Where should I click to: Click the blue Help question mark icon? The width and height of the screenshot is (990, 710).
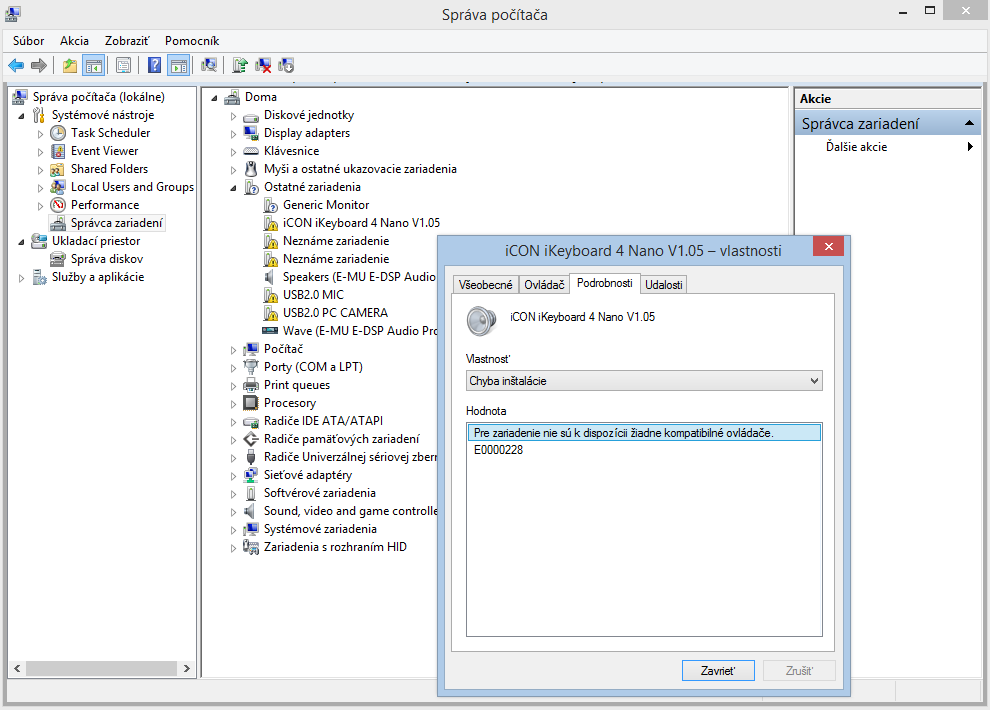point(154,65)
